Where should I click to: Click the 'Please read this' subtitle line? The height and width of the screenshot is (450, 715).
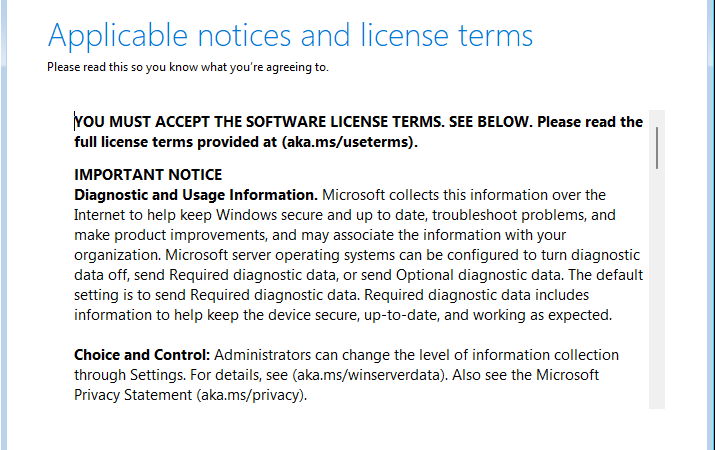point(188,67)
